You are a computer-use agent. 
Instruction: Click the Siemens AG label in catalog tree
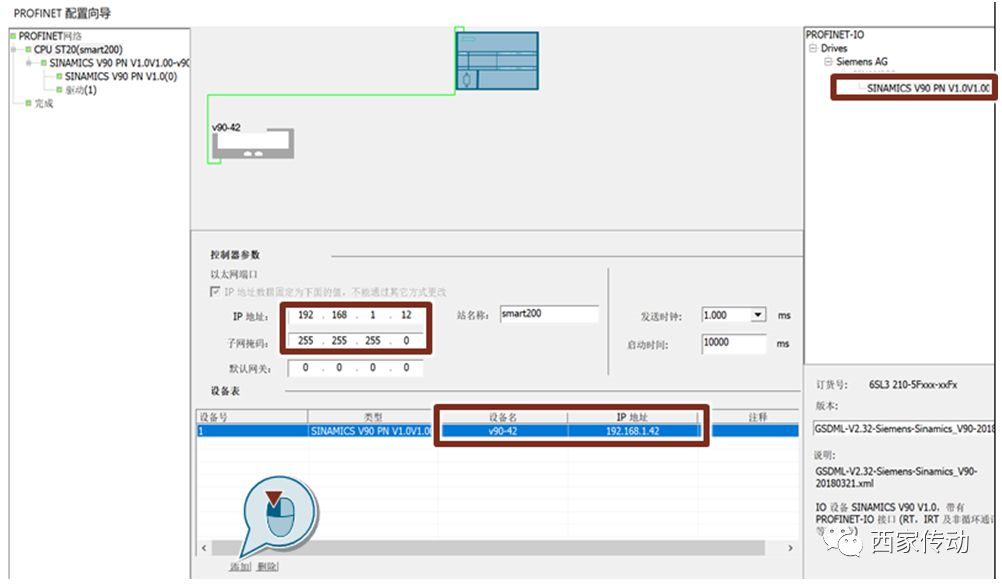pyautogui.click(x=861, y=62)
